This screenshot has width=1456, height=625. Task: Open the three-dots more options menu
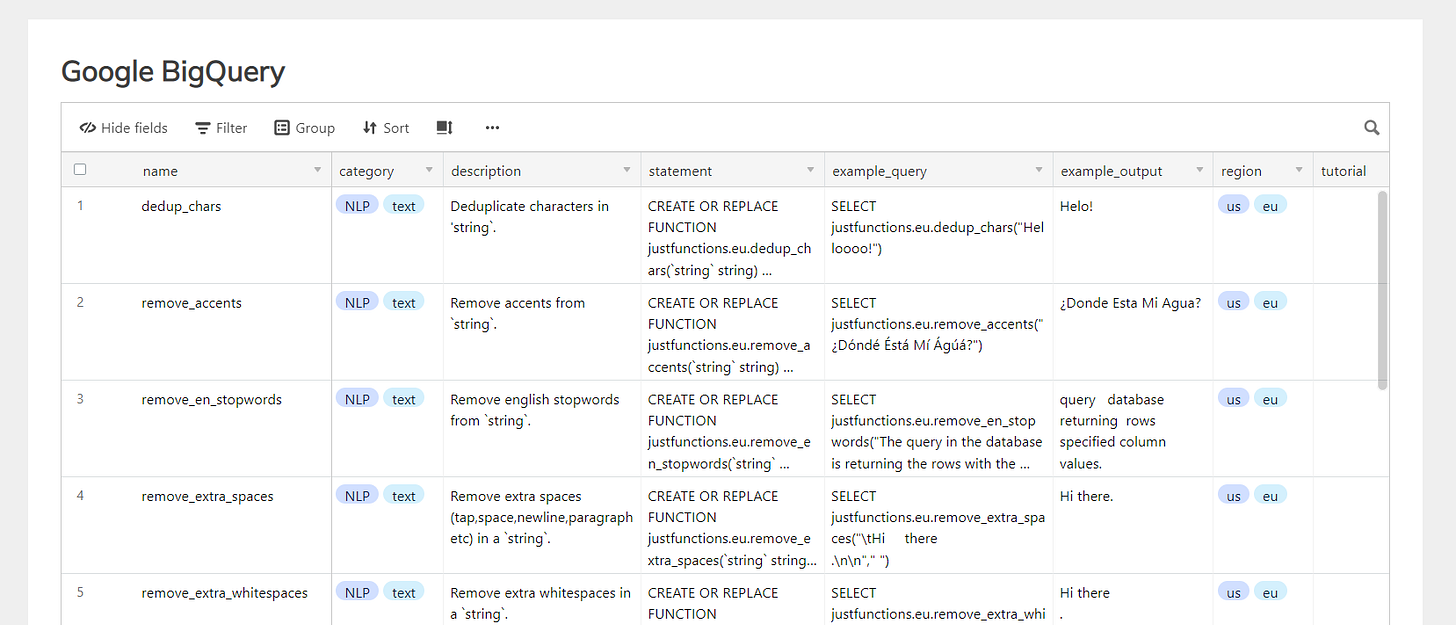[492, 128]
